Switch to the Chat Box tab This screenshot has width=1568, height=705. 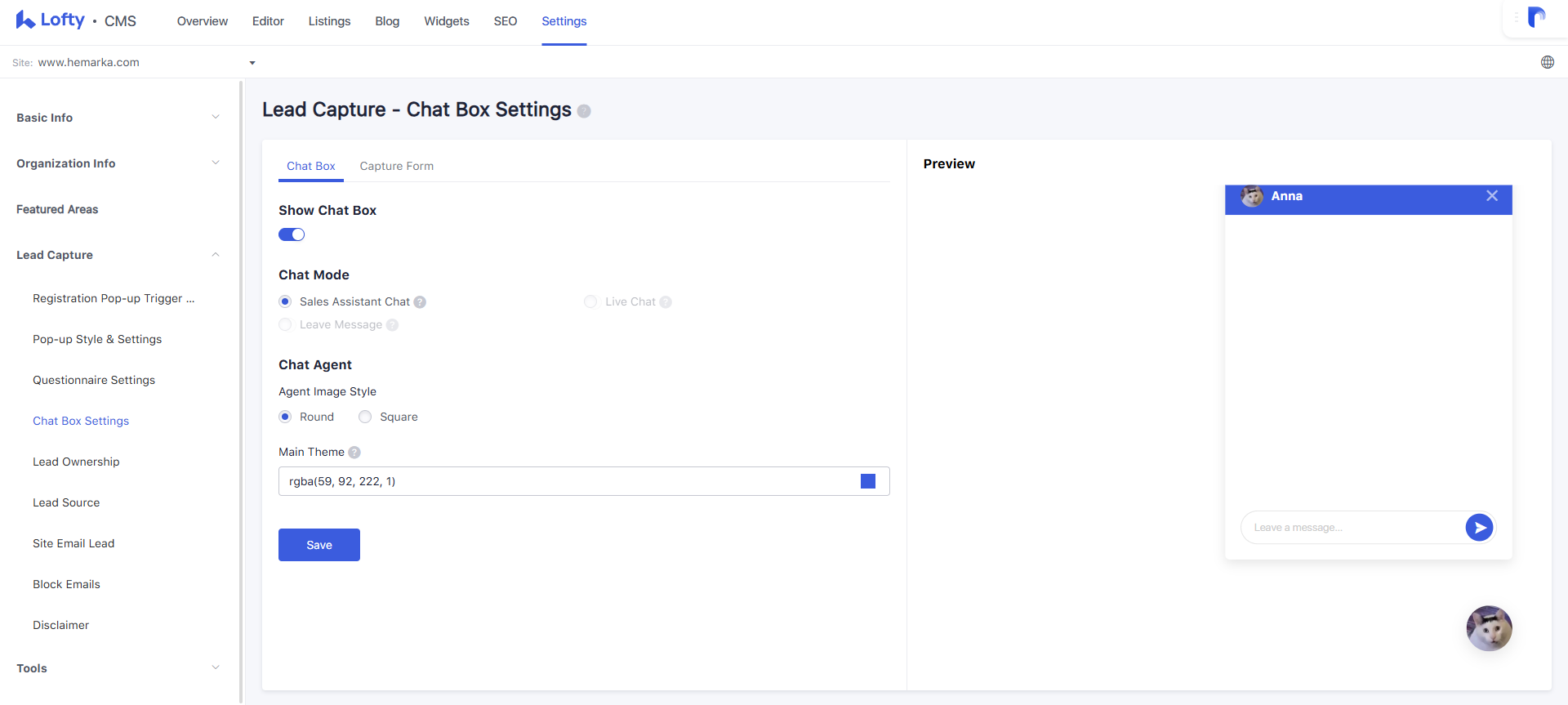click(x=311, y=166)
